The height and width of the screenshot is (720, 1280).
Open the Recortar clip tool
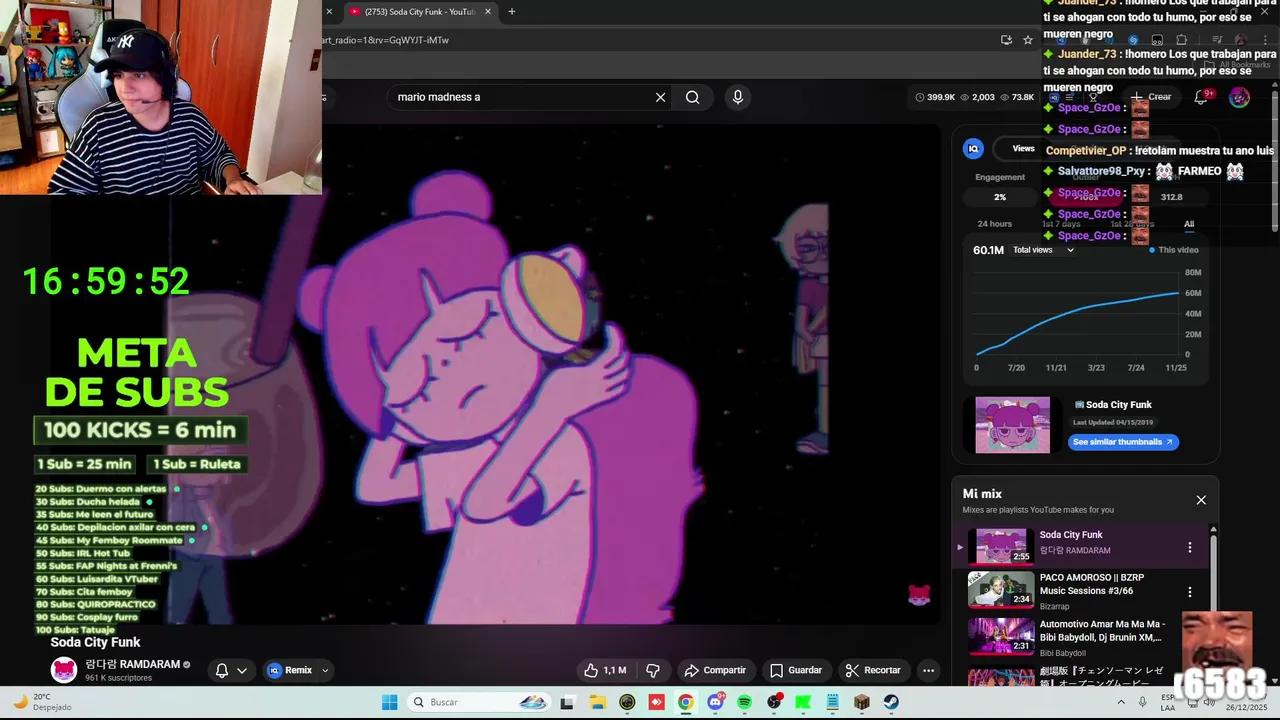pyautogui.click(x=872, y=670)
